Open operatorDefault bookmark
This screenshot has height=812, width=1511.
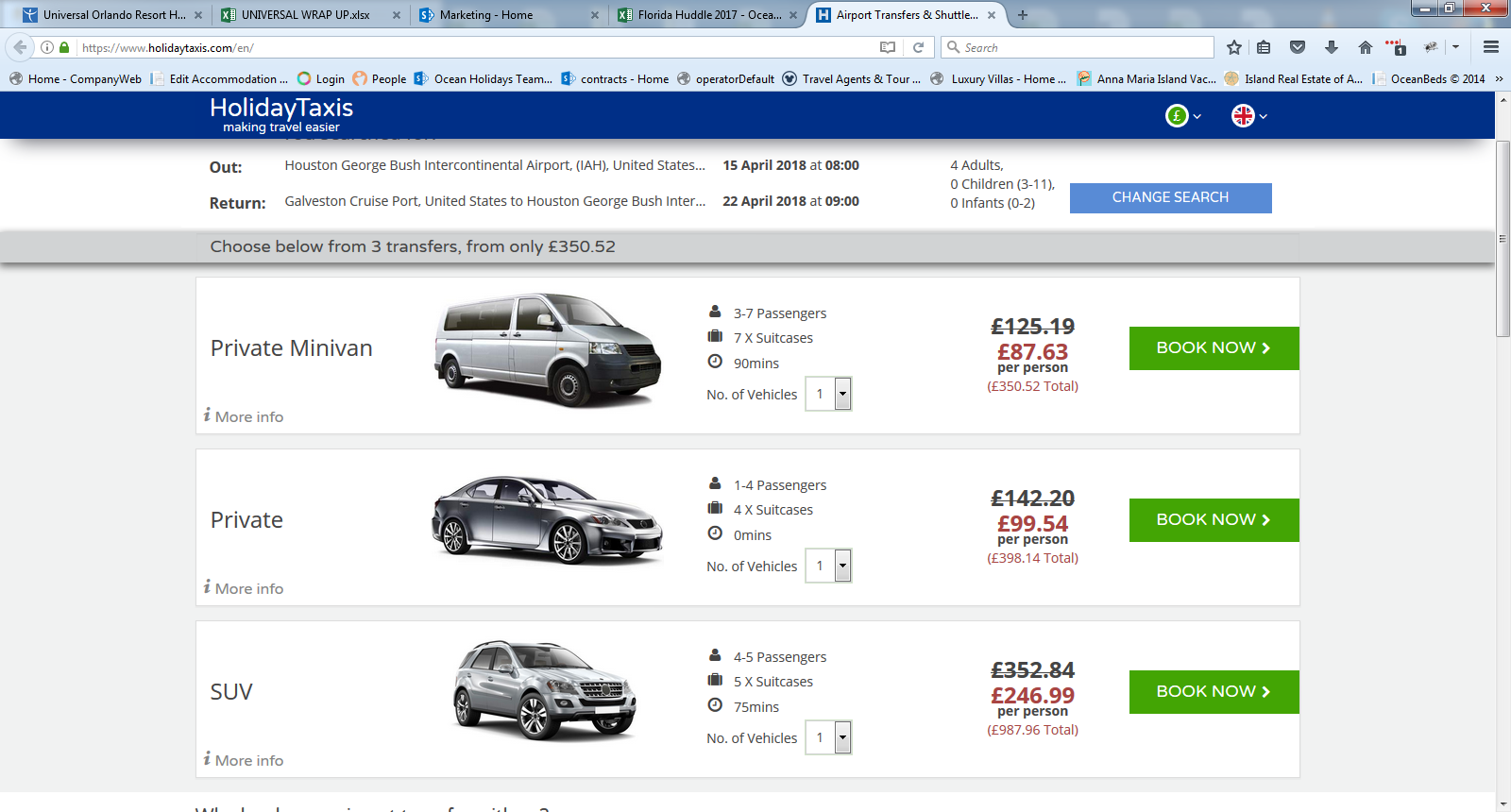coord(726,79)
